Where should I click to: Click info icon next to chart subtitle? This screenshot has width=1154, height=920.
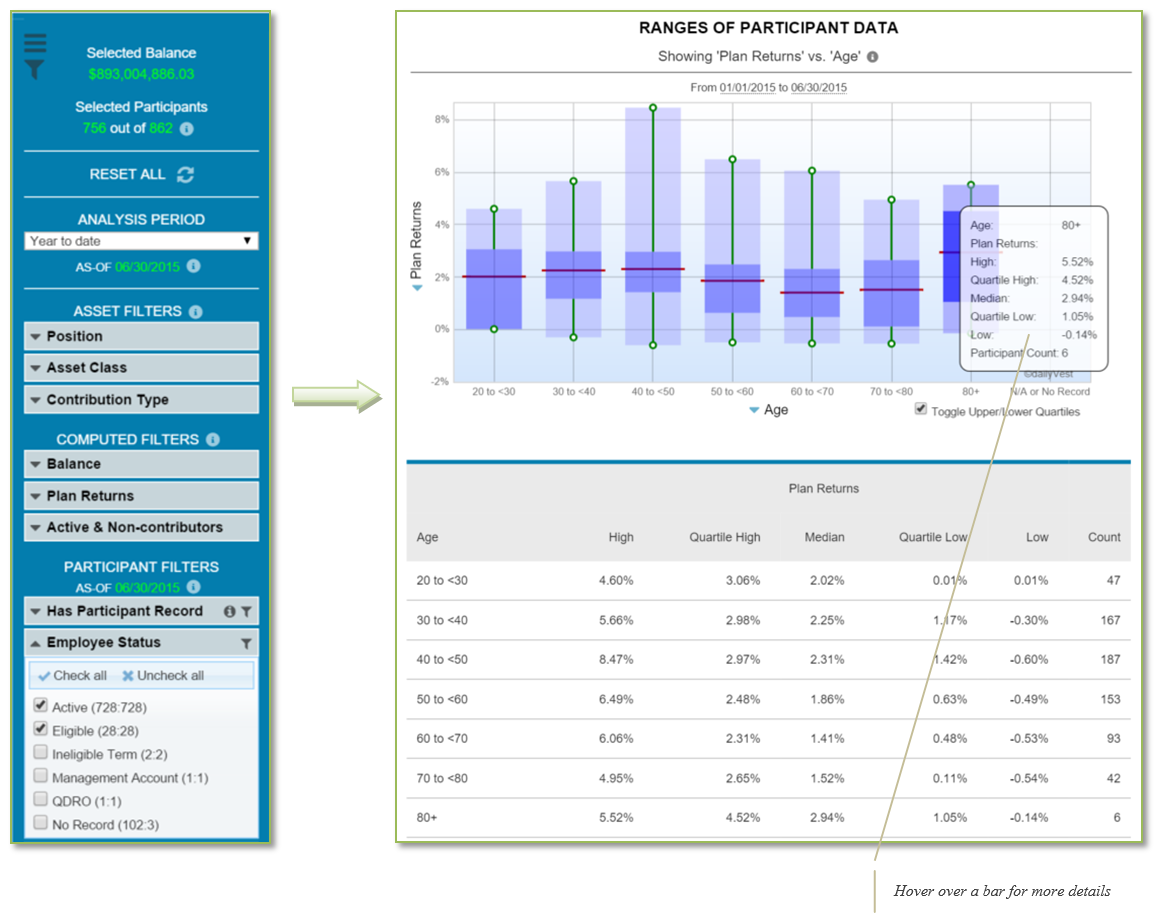click(x=873, y=57)
